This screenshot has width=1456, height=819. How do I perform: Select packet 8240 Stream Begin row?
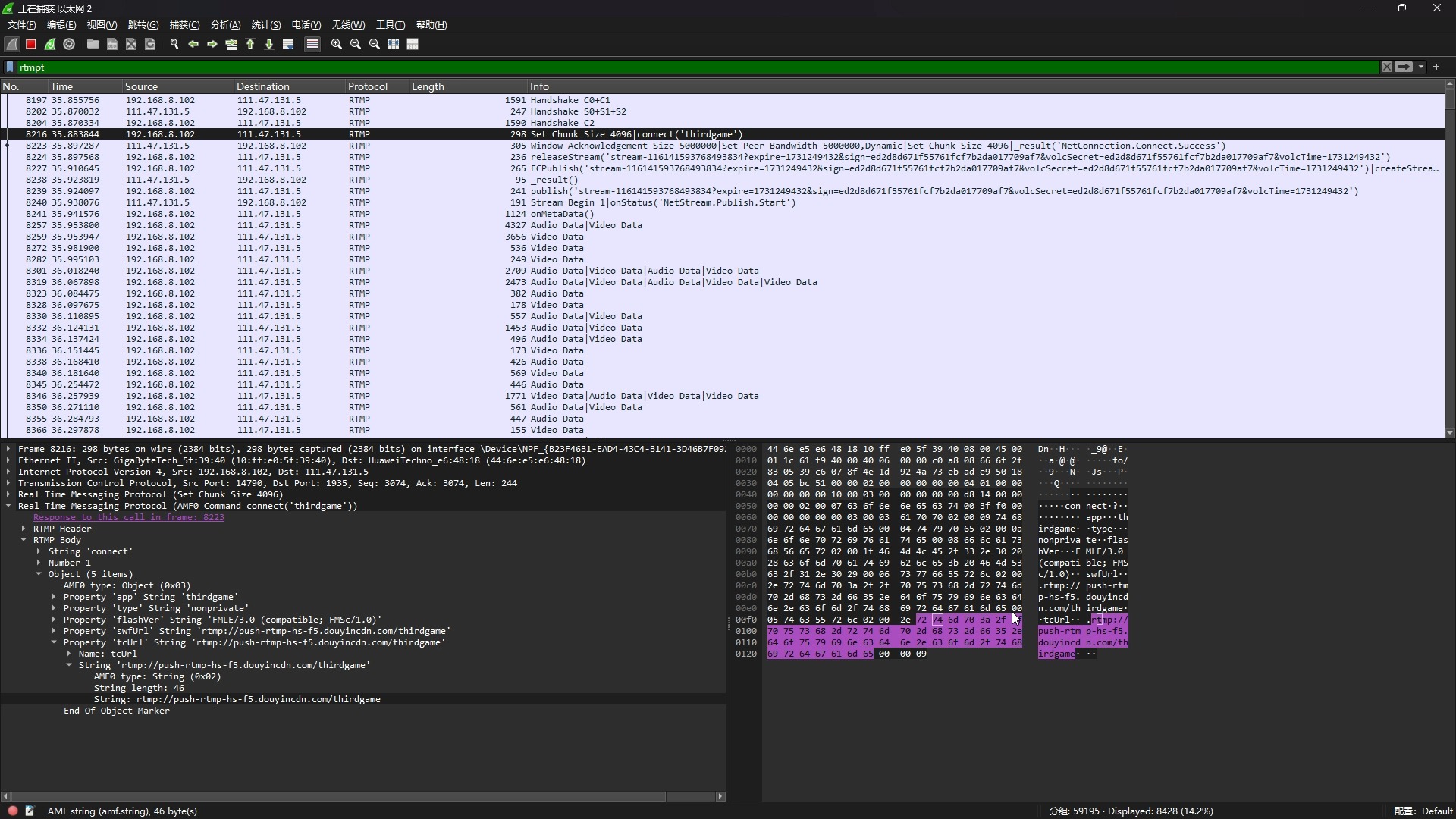tap(722, 202)
